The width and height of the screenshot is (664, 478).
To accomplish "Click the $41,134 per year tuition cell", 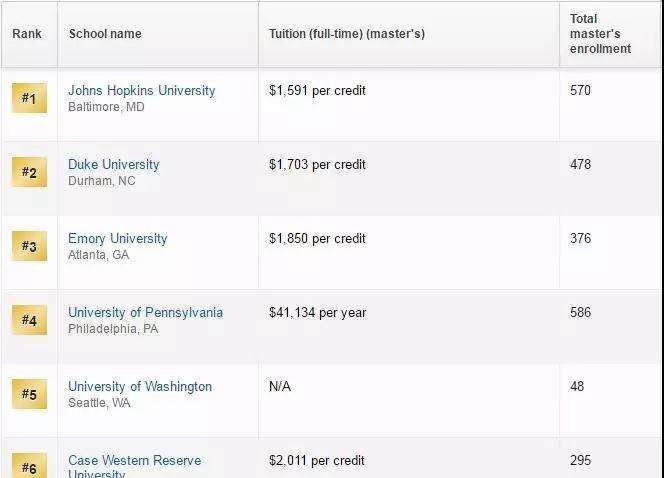I will [317, 312].
